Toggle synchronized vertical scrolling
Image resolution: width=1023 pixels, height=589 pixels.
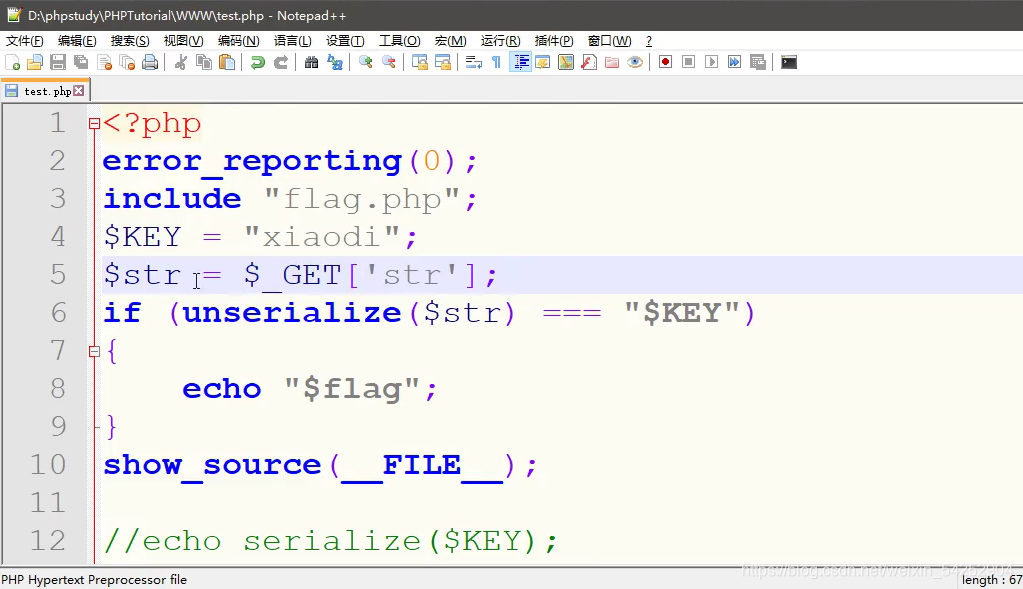(x=420, y=62)
